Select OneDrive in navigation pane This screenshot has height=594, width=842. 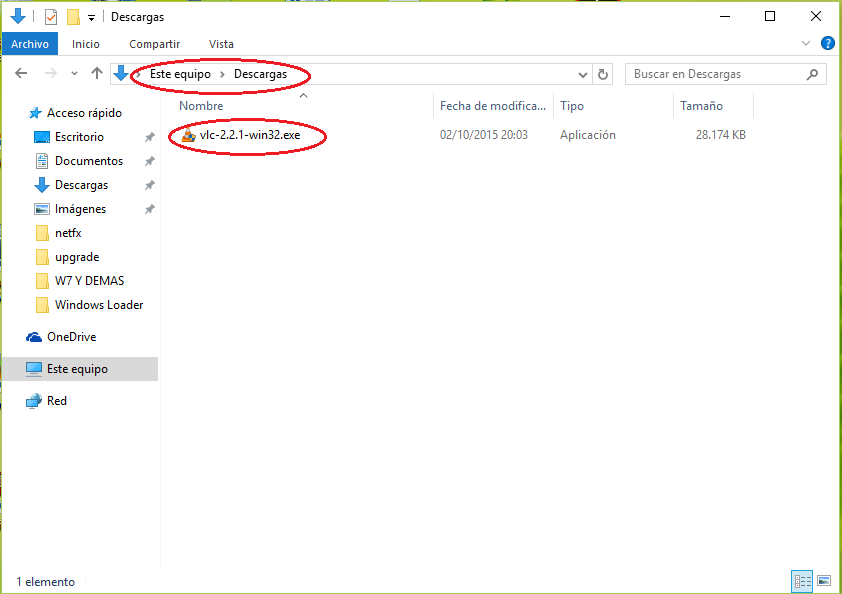[x=71, y=337]
